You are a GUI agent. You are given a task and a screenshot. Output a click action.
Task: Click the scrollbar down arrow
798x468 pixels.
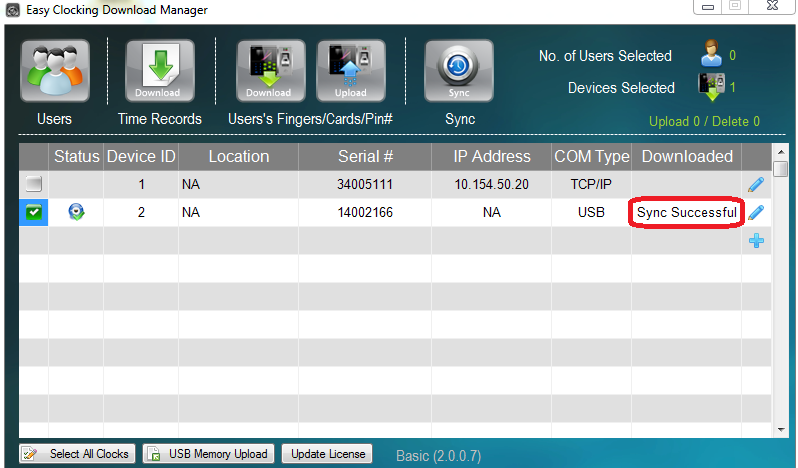click(781, 430)
